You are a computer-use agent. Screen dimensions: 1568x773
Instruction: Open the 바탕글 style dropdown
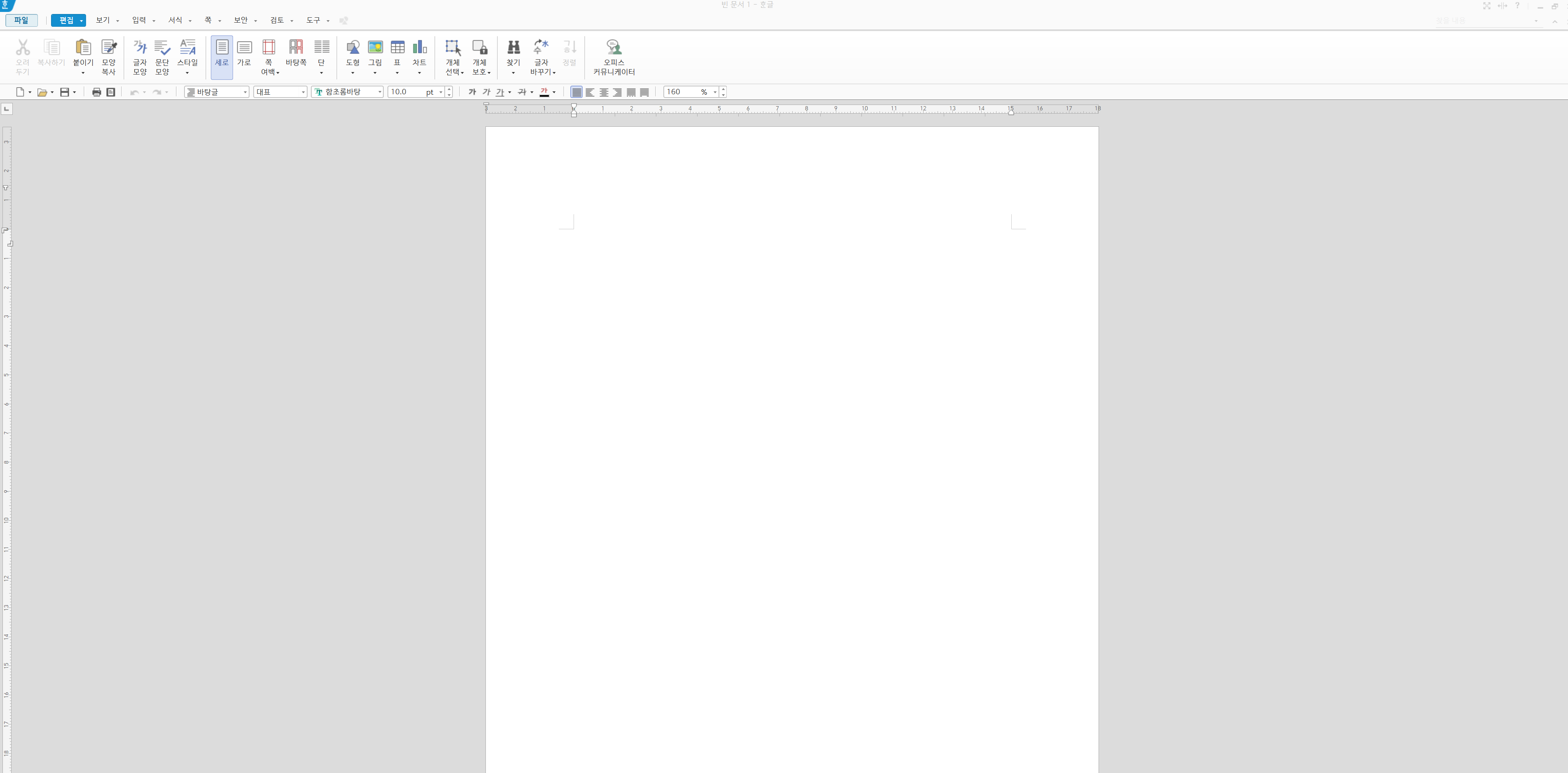click(245, 92)
